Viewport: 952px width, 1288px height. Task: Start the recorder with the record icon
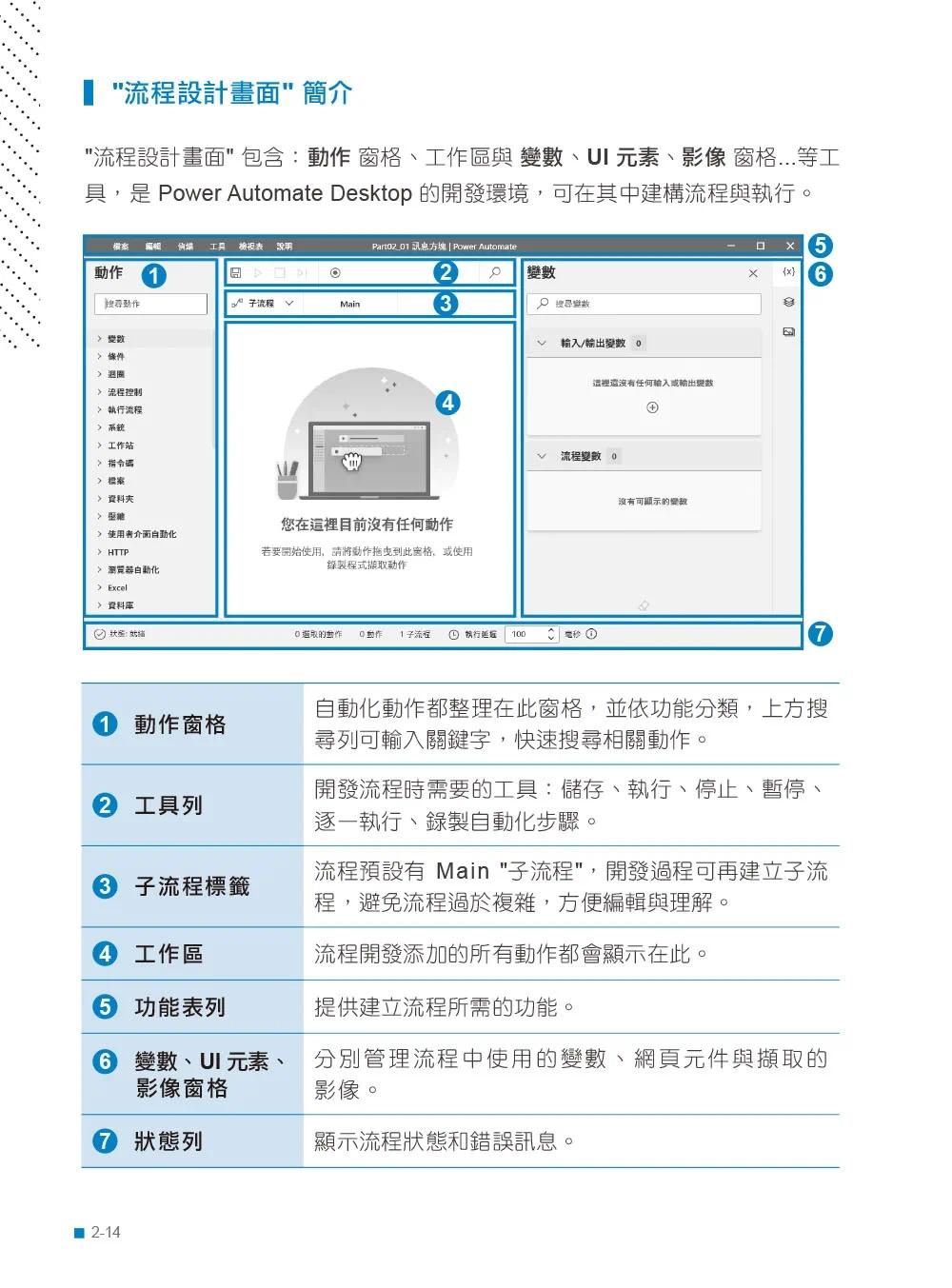click(x=335, y=273)
